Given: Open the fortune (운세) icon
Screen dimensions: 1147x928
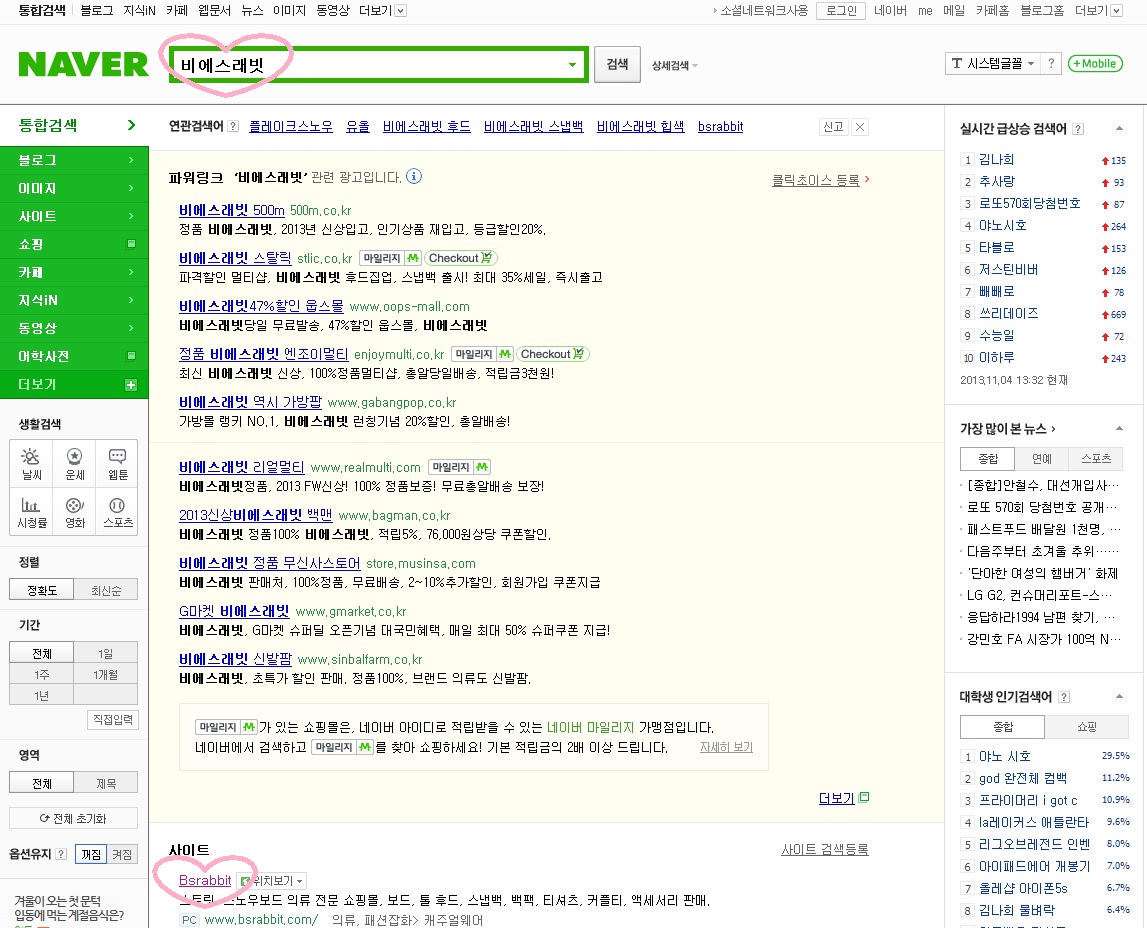Looking at the screenshot, I should 74,464.
